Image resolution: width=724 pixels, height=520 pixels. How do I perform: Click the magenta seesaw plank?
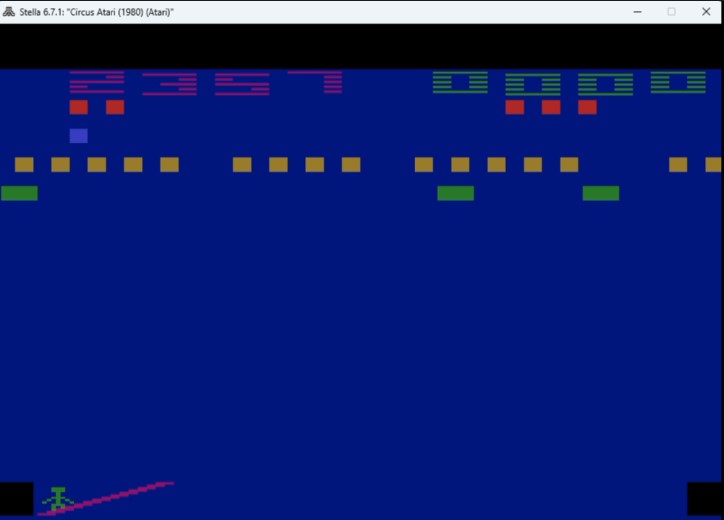pos(106,498)
